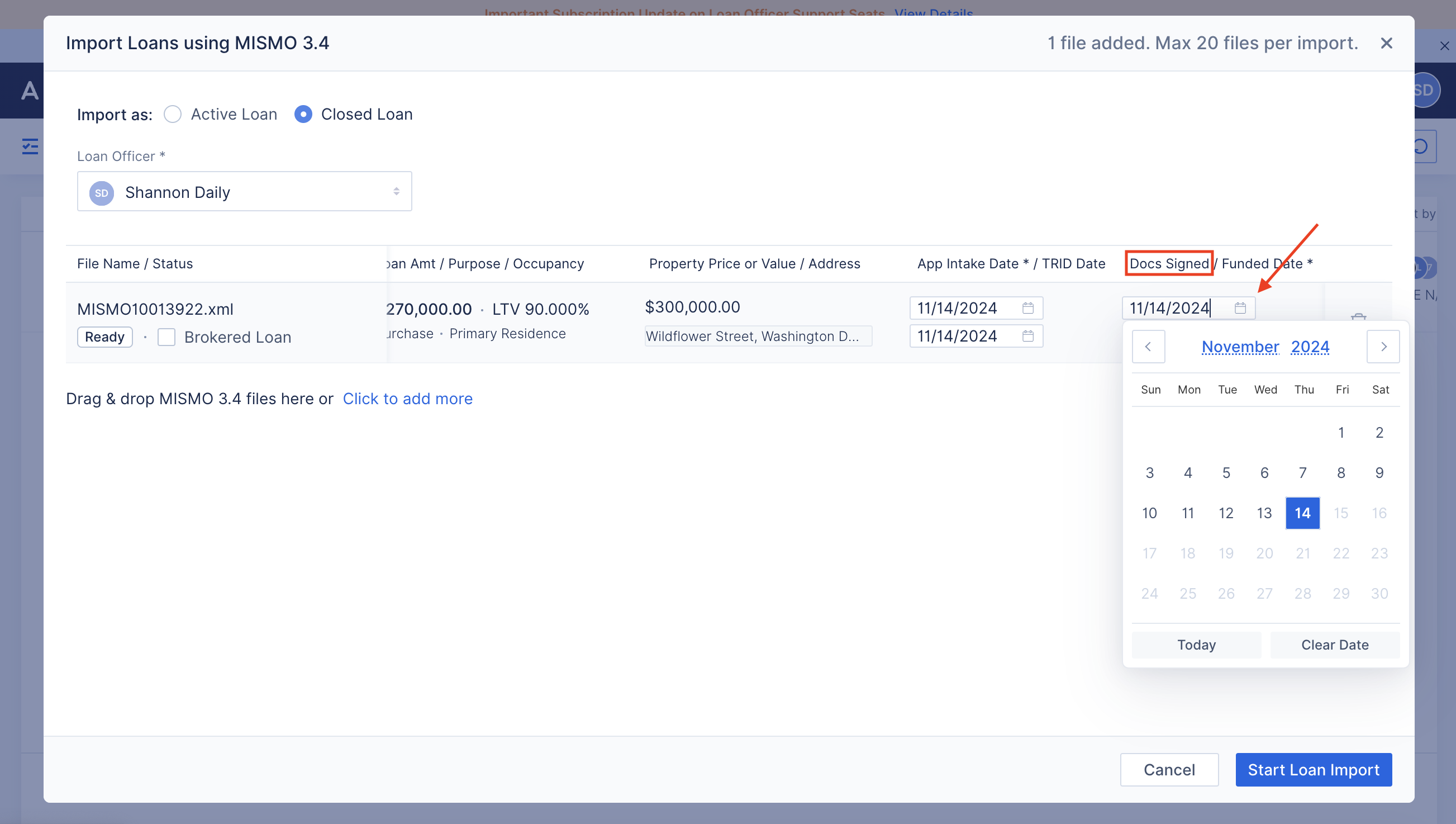
Task: Open calendar icon for TRID Date field
Action: 1027,336
